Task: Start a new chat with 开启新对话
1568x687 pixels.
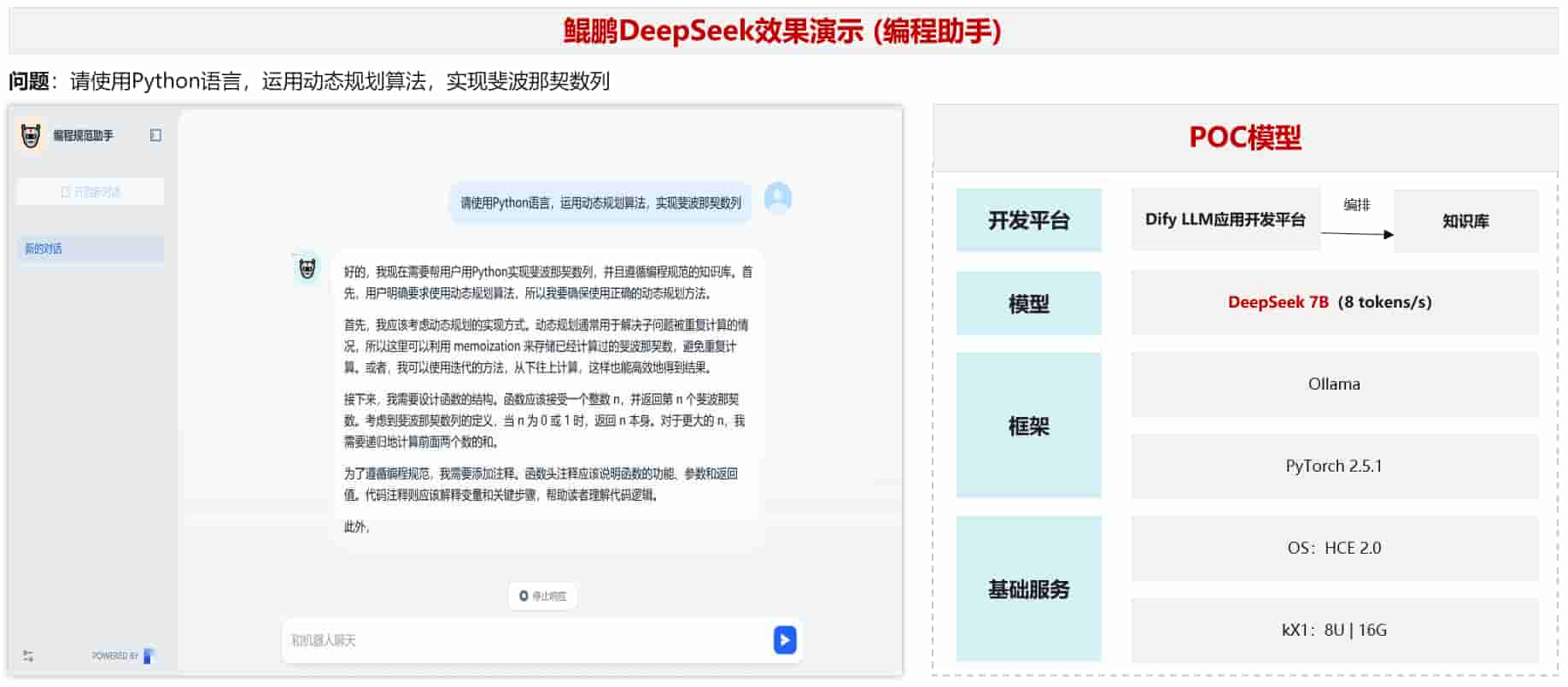Action: coord(91,191)
